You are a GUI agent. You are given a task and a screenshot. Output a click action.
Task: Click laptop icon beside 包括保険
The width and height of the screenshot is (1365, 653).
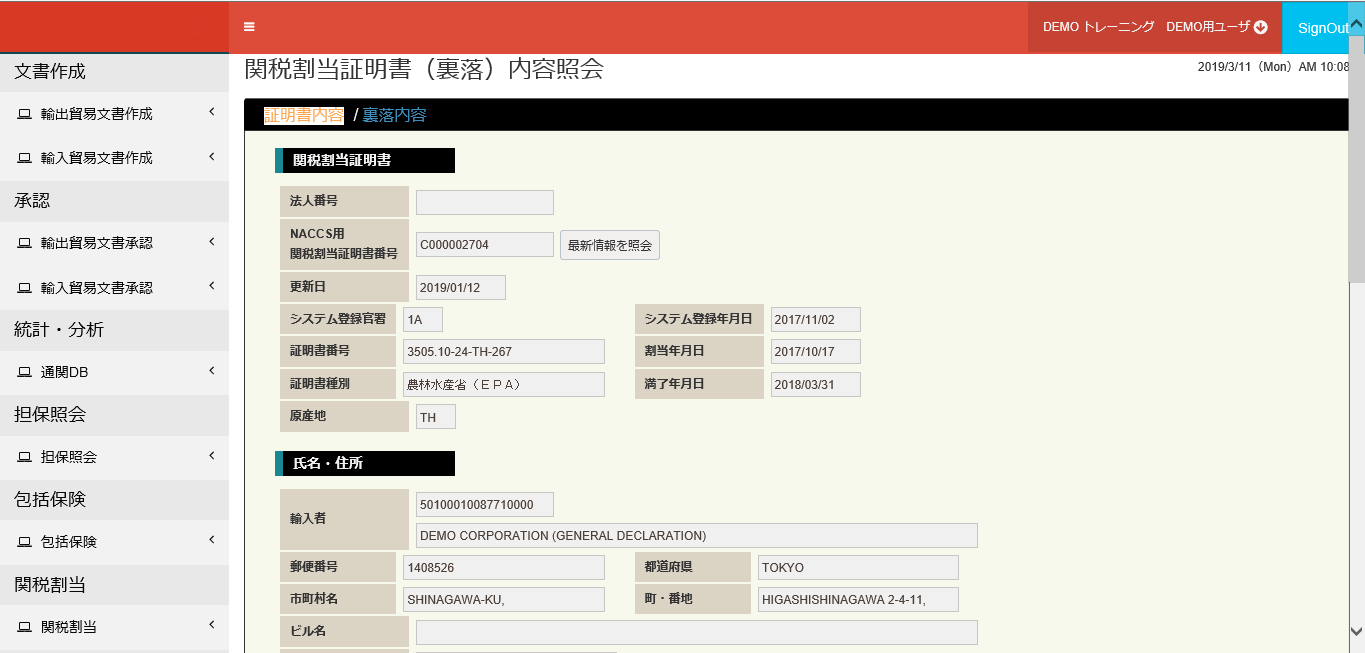coord(24,542)
